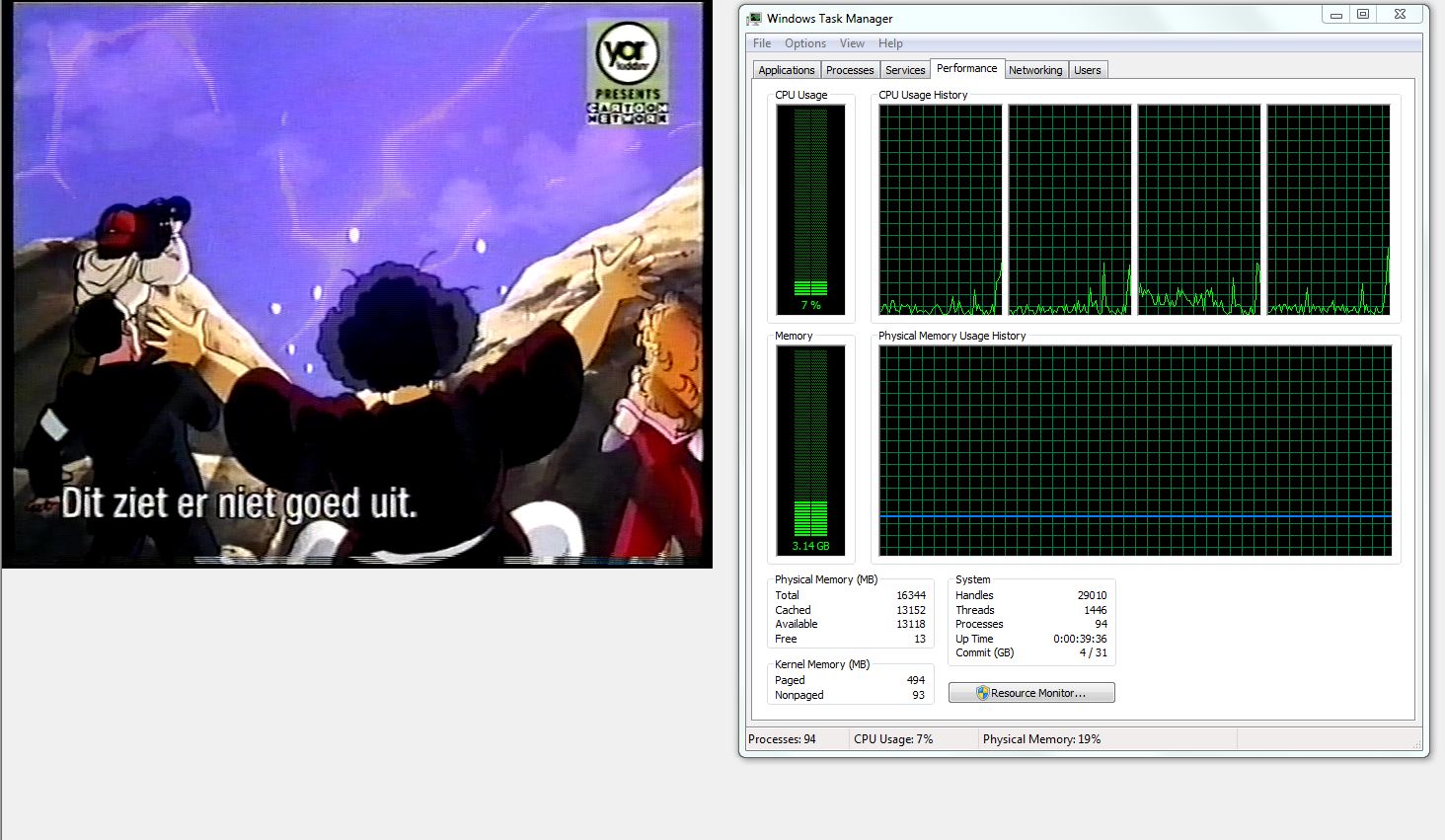Open the Options menu

805,43
